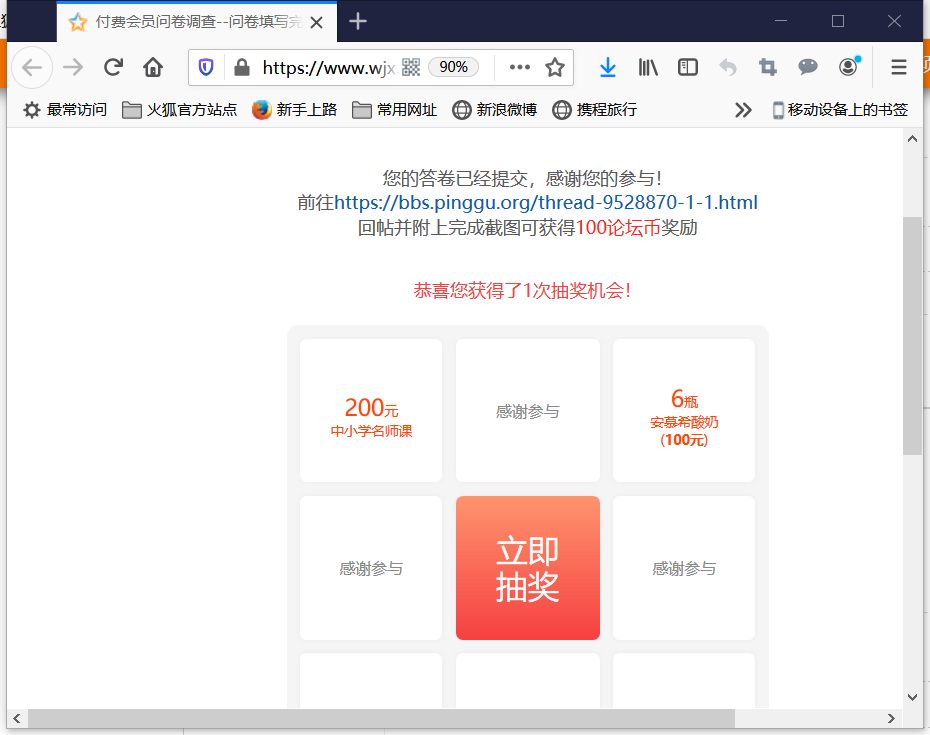Open 火狐官方站点 bookmark folder
This screenshot has height=735, width=930.
click(x=179, y=110)
